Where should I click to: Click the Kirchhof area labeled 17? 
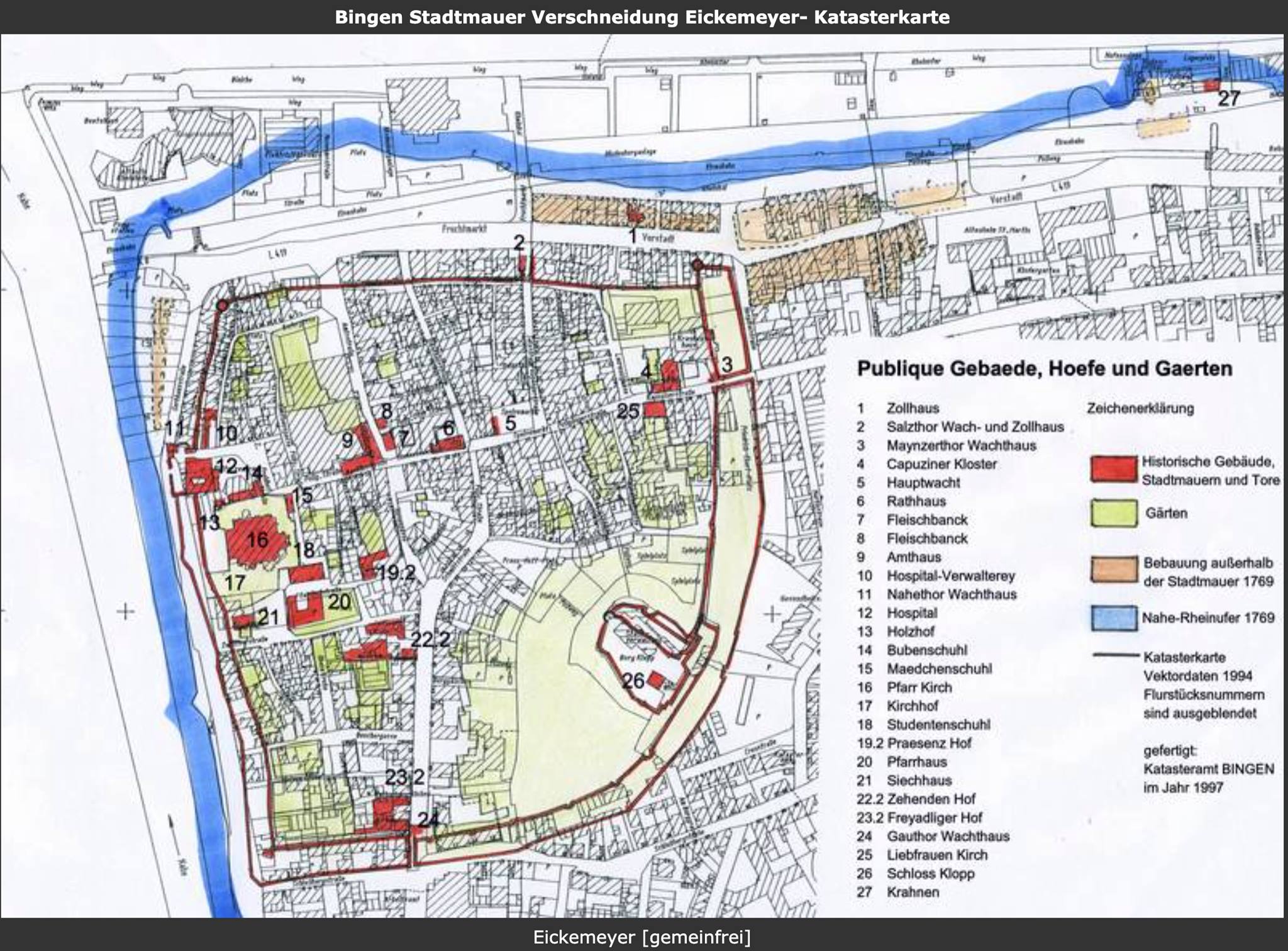point(235,582)
